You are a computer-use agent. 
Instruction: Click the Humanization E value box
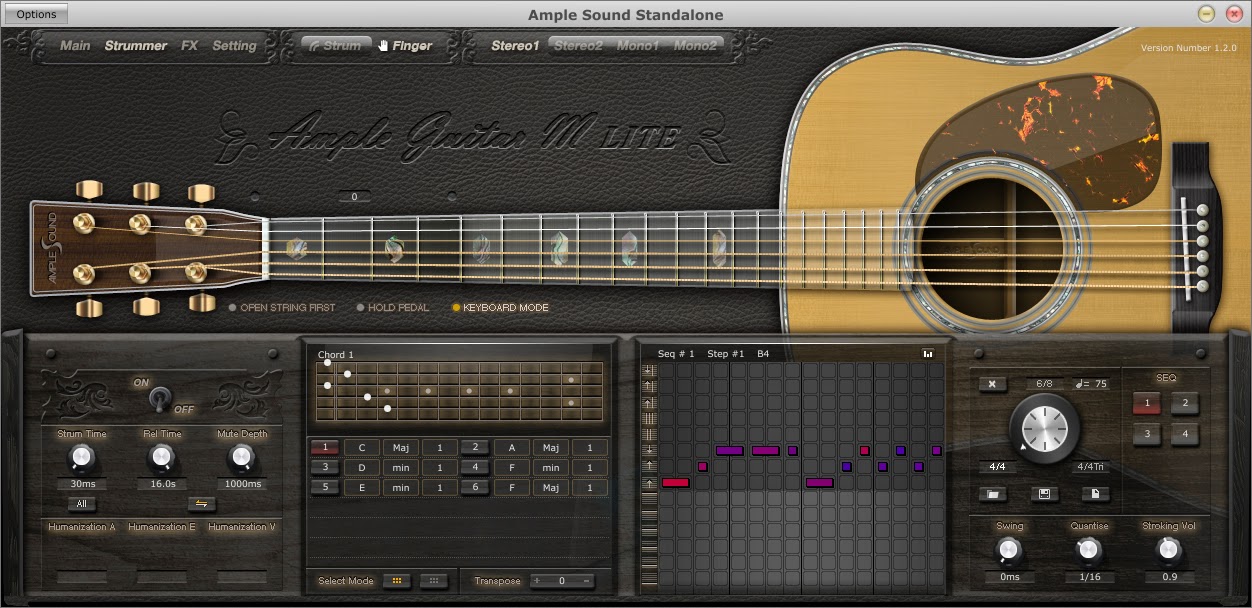click(162, 577)
